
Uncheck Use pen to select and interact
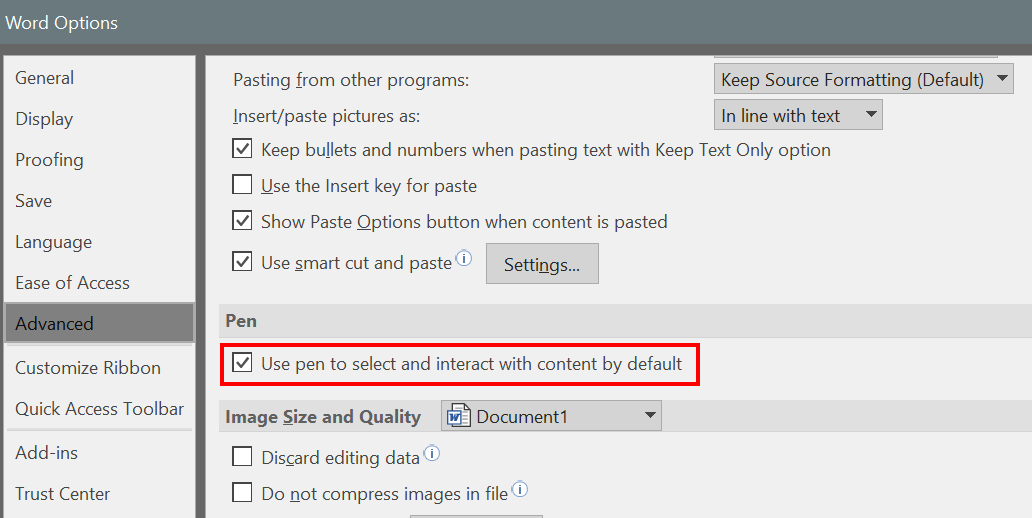(242, 363)
